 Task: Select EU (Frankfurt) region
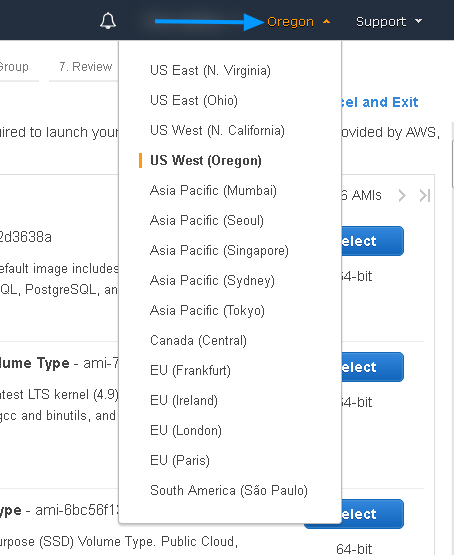(190, 371)
